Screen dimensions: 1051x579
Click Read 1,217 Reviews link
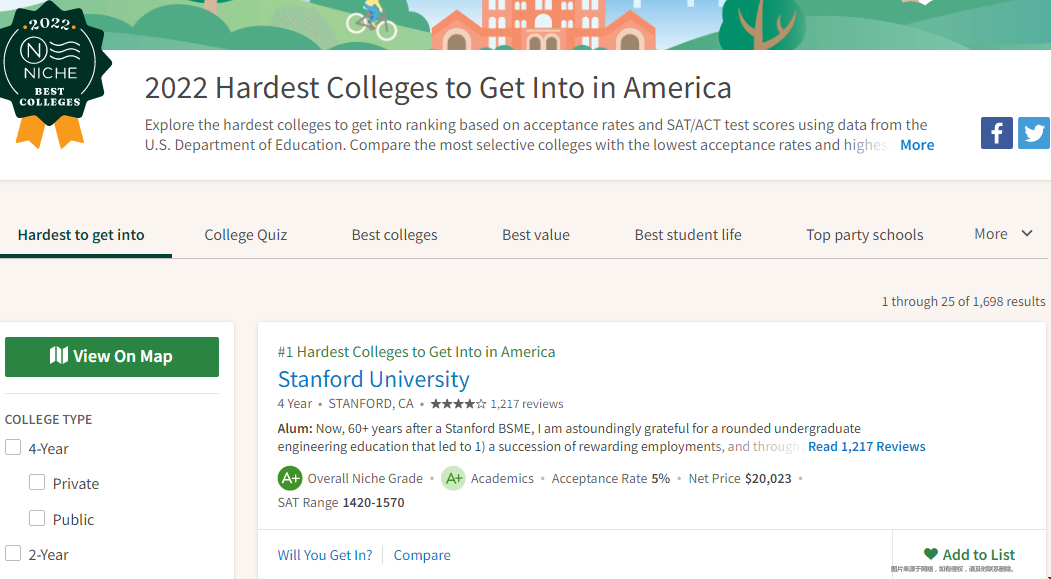[x=866, y=447]
